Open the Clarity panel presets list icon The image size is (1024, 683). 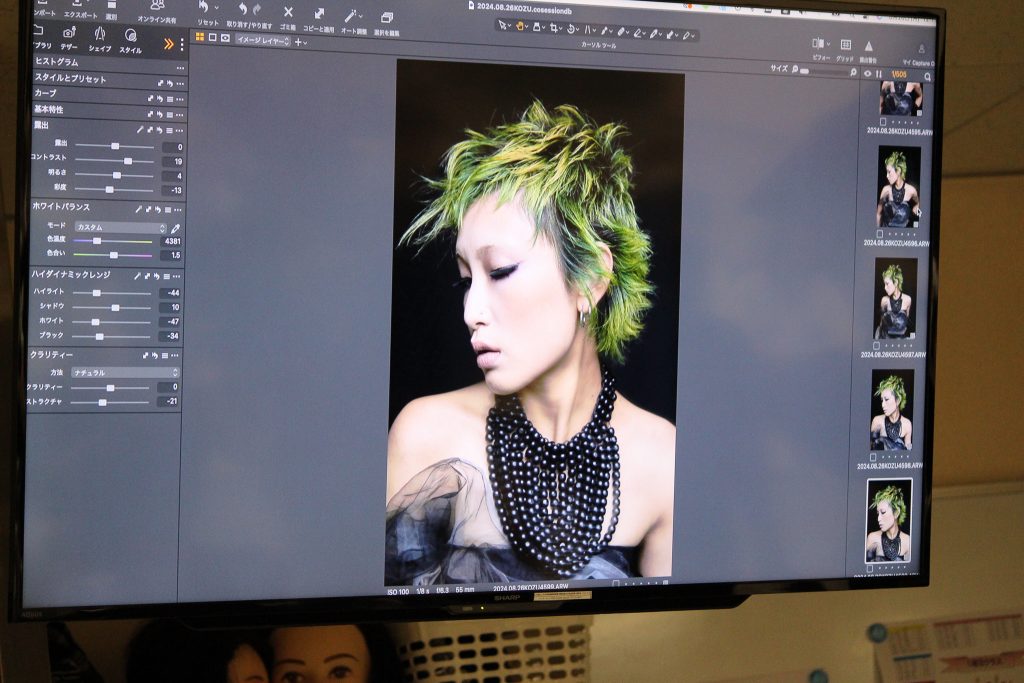165,356
